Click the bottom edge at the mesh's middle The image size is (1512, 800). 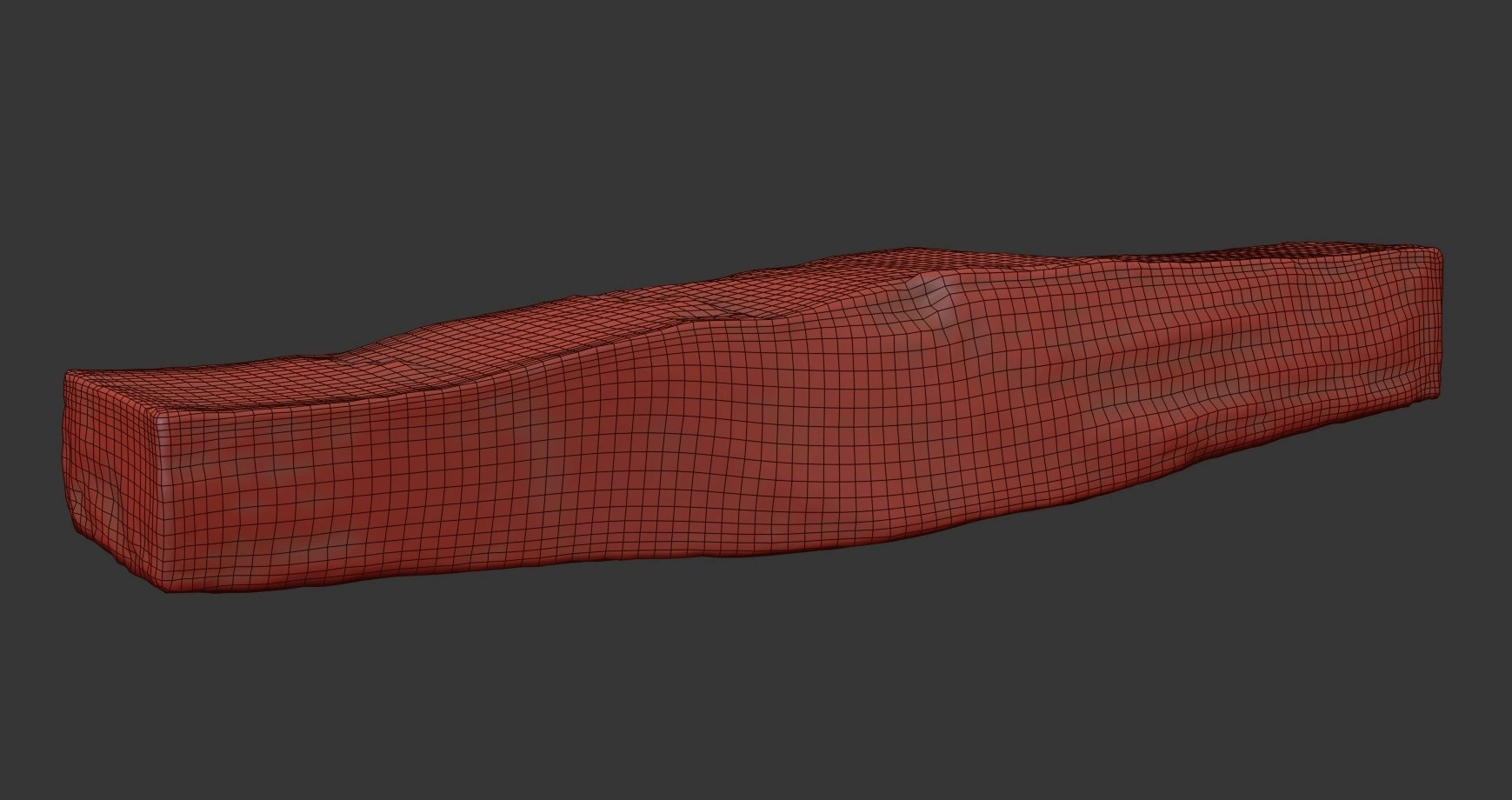pos(783,557)
